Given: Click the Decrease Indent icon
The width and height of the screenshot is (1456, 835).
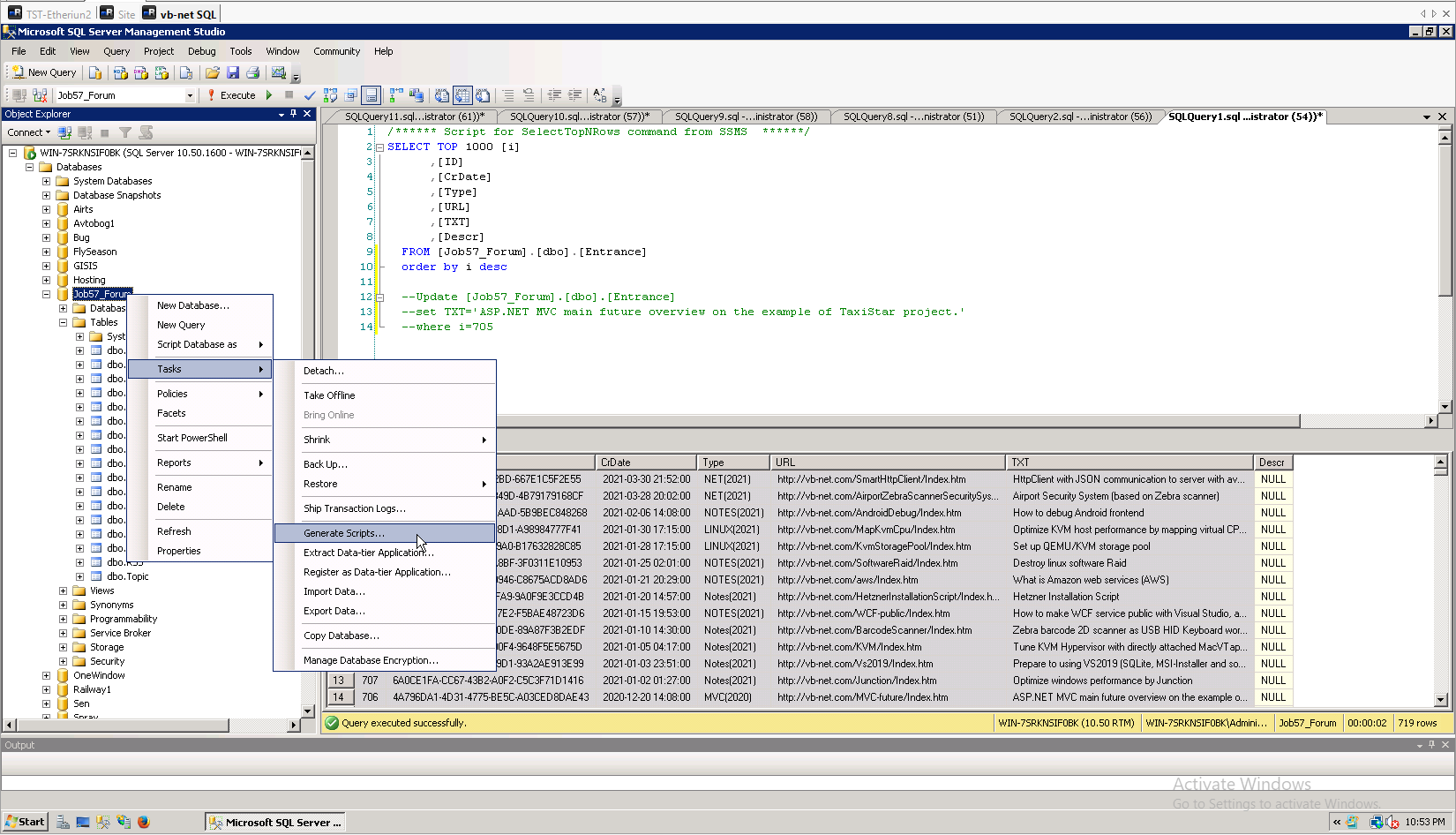Looking at the screenshot, I should 554,95.
